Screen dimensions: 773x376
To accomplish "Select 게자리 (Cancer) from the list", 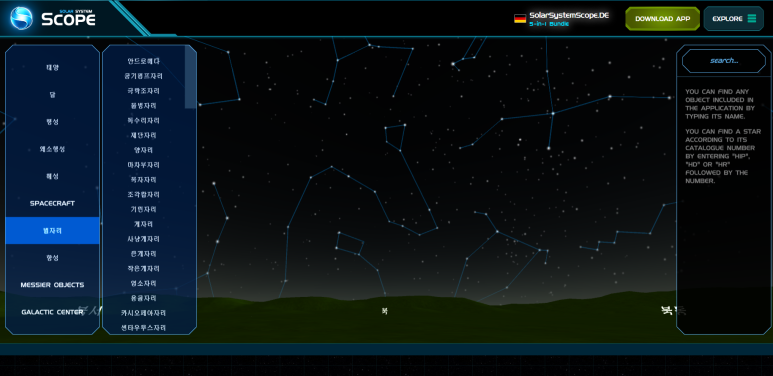I will click(x=143, y=224).
